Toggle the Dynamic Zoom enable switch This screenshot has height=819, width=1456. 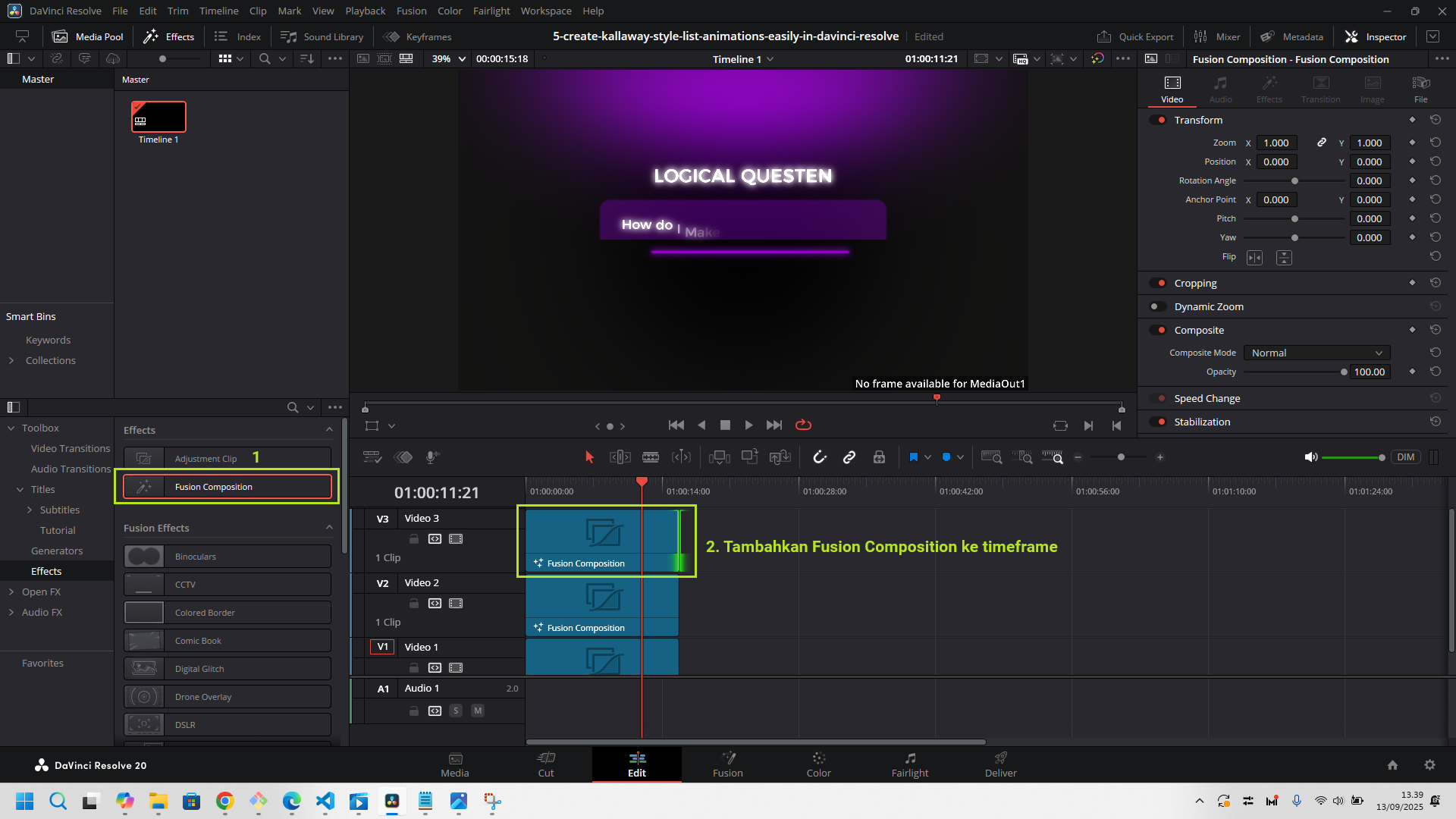point(1157,306)
